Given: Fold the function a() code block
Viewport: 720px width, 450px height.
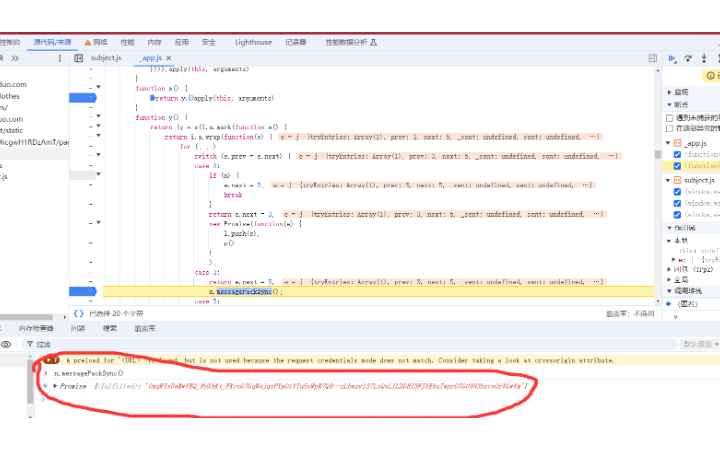Looking at the screenshot, I should (x=98, y=87).
